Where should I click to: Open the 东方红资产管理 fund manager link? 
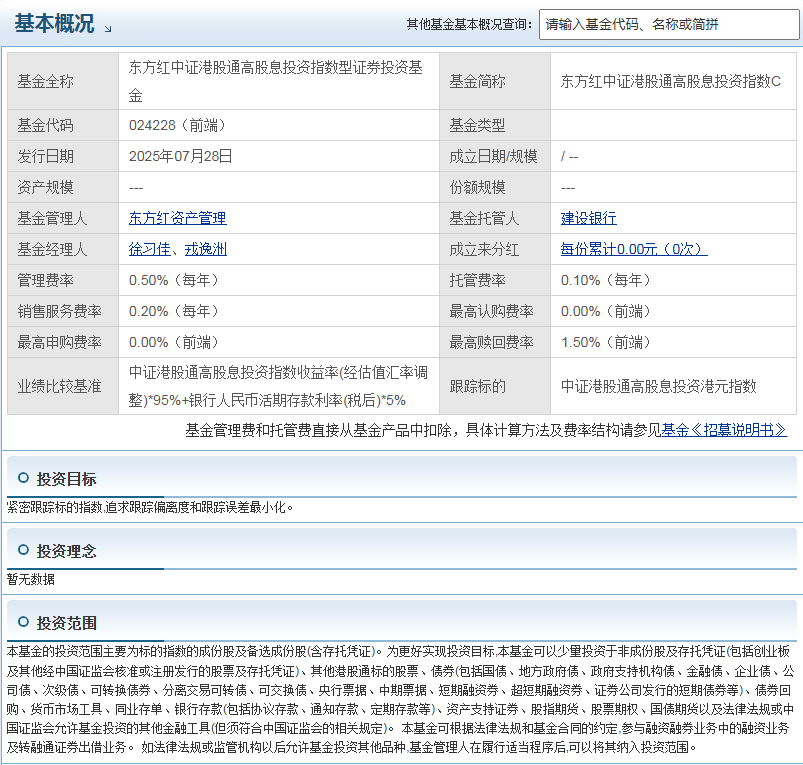click(177, 218)
